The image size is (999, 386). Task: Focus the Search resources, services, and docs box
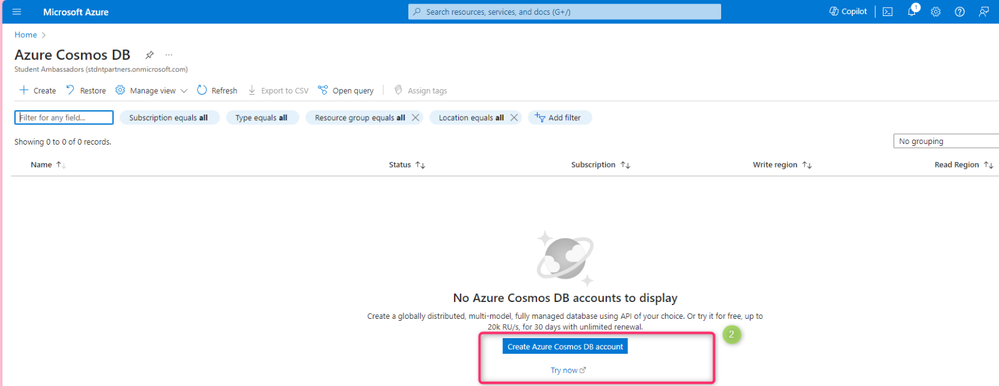tap(564, 11)
